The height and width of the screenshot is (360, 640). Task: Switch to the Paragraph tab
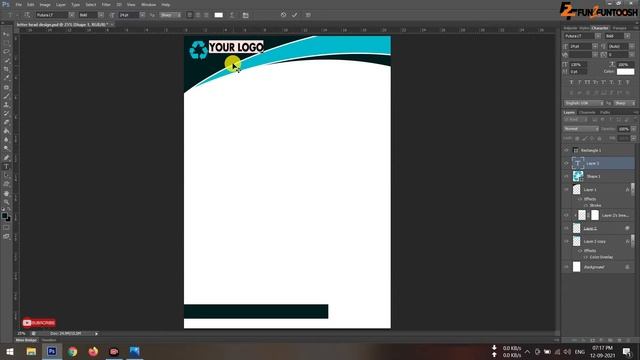pos(620,28)
